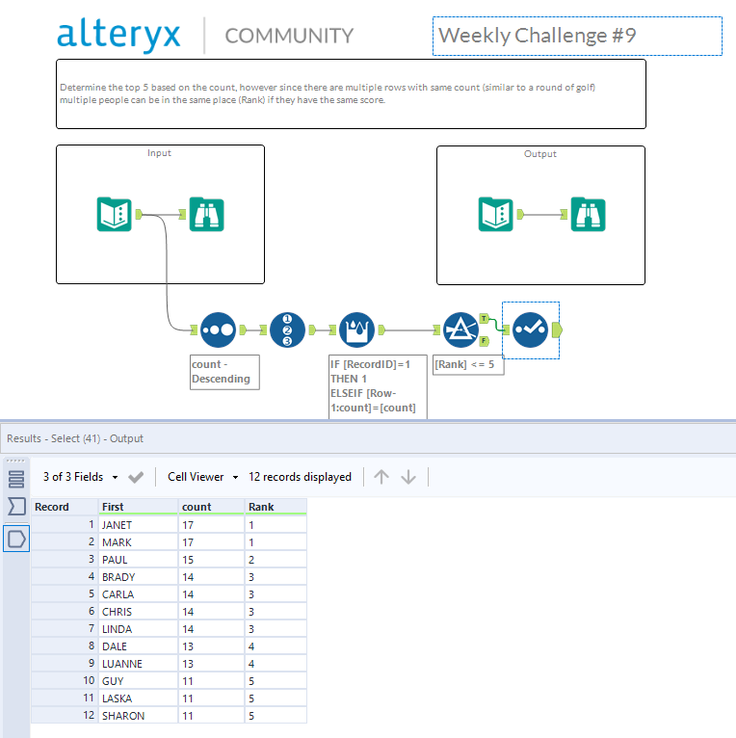Click the 'IF [RecordID]=1' formula annotation
Viewport: 736px width, 738px height.
pos(378,386)
